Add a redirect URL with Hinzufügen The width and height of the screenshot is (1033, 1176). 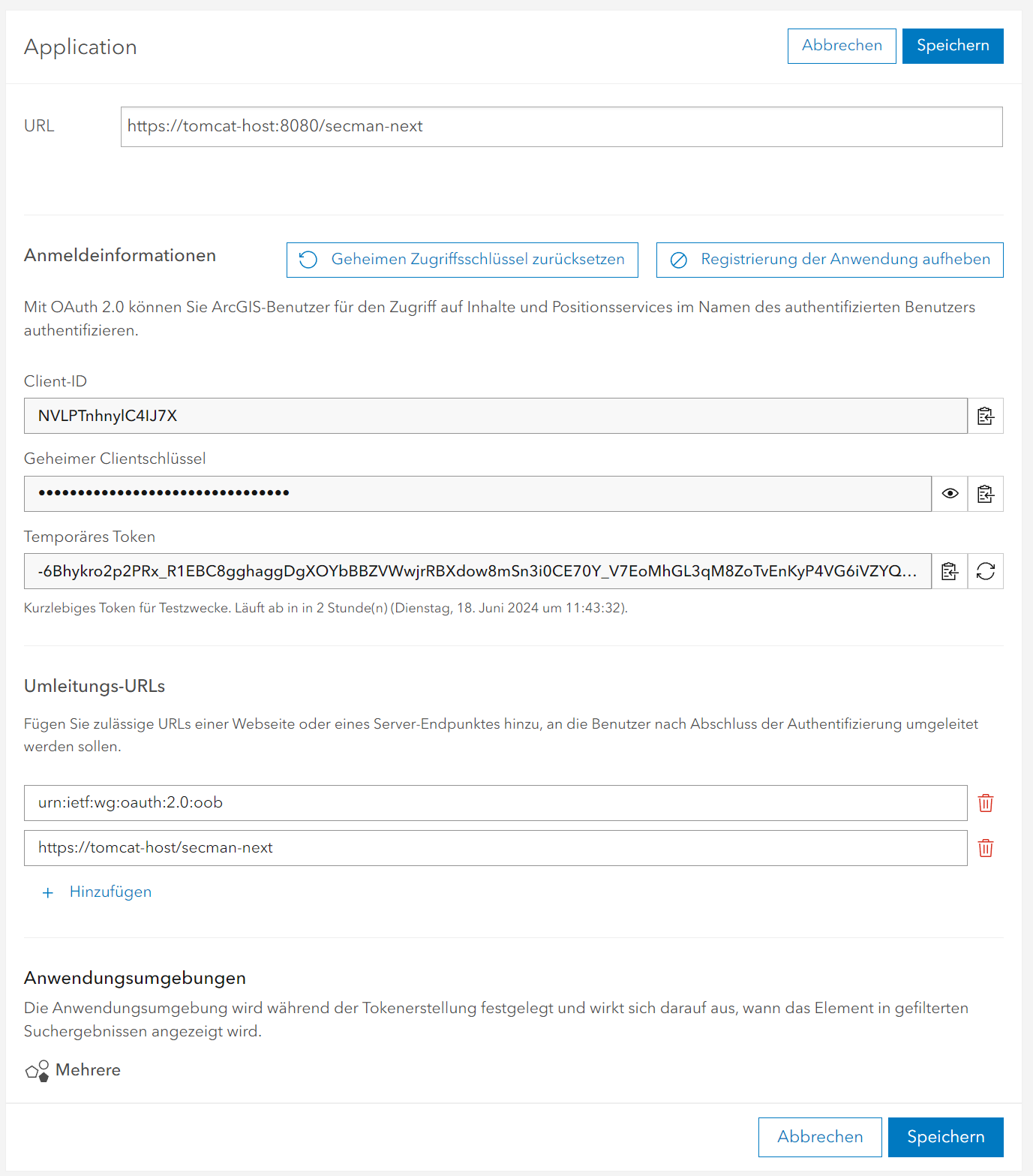(x=110, y=892)
